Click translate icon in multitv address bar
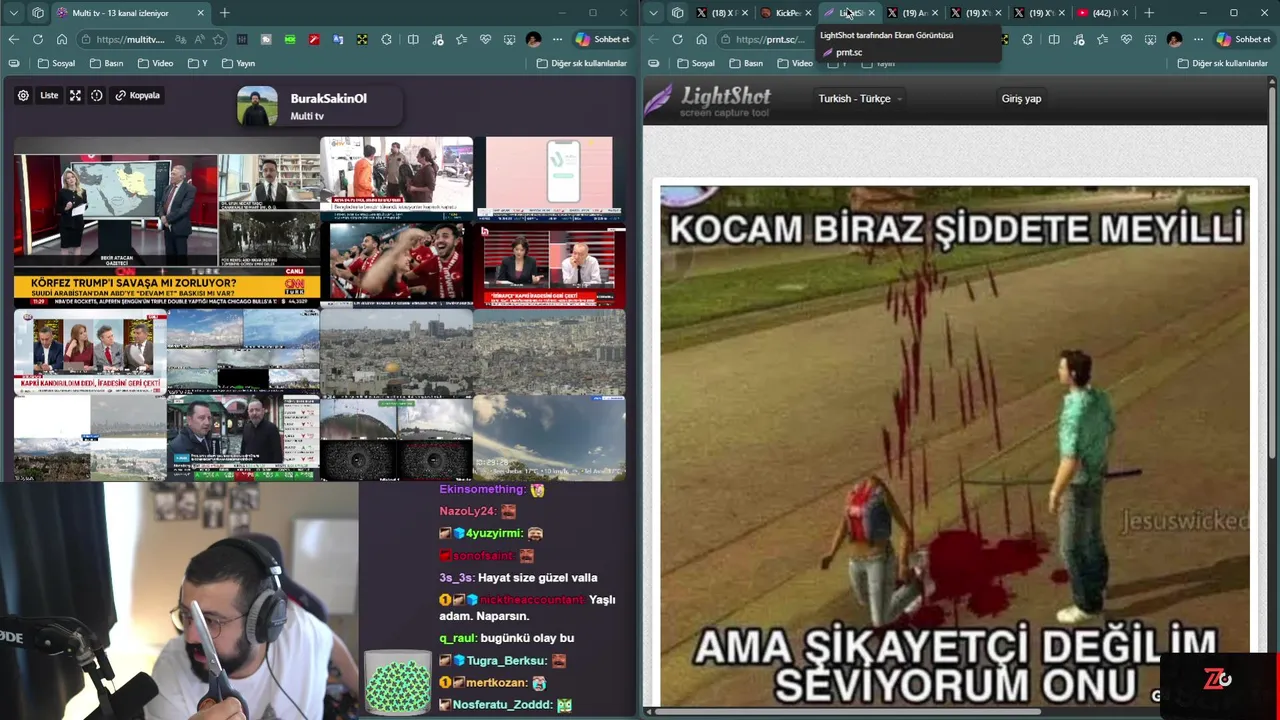 click(180, 40)
